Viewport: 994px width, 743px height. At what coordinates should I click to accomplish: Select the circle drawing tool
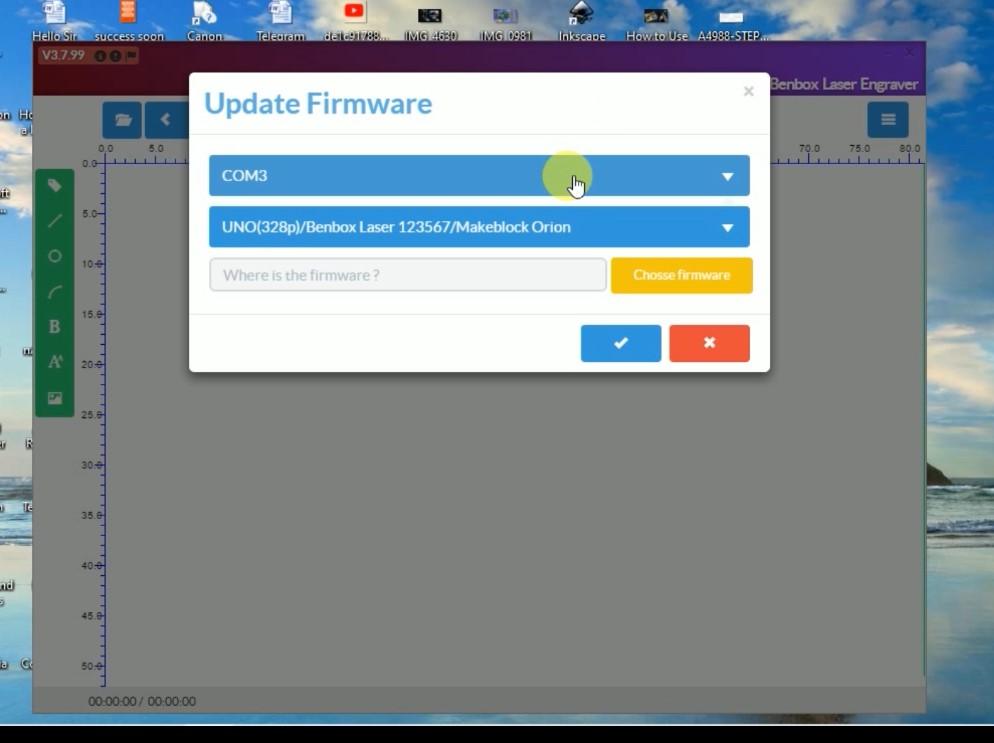point(55,256)
